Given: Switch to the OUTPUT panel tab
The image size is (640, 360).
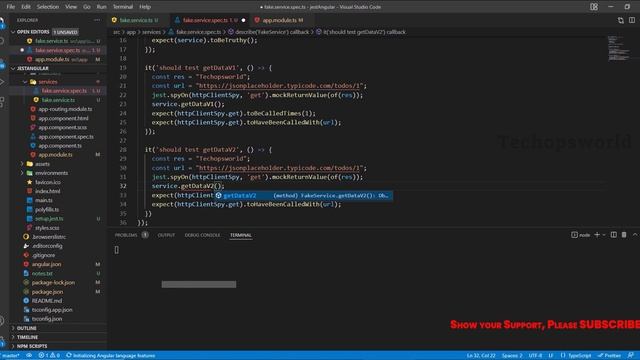Looking at the screenshot, I should (x=166, y=235).
